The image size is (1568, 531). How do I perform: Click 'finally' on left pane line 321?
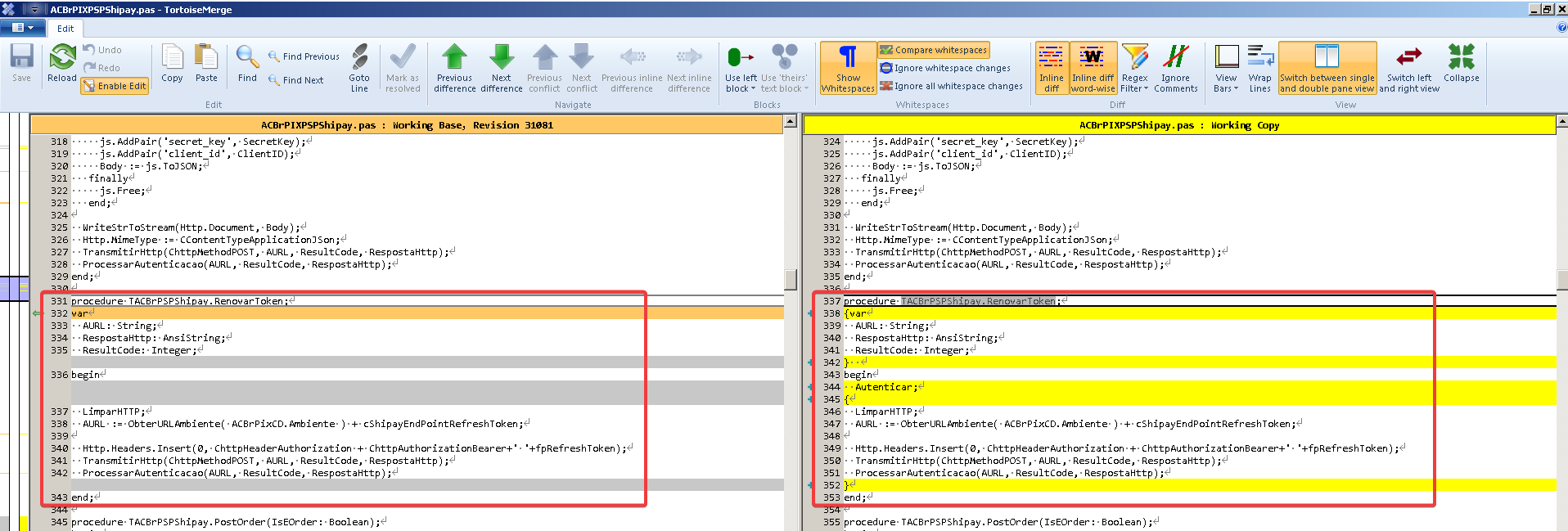[x=108, y=178]
